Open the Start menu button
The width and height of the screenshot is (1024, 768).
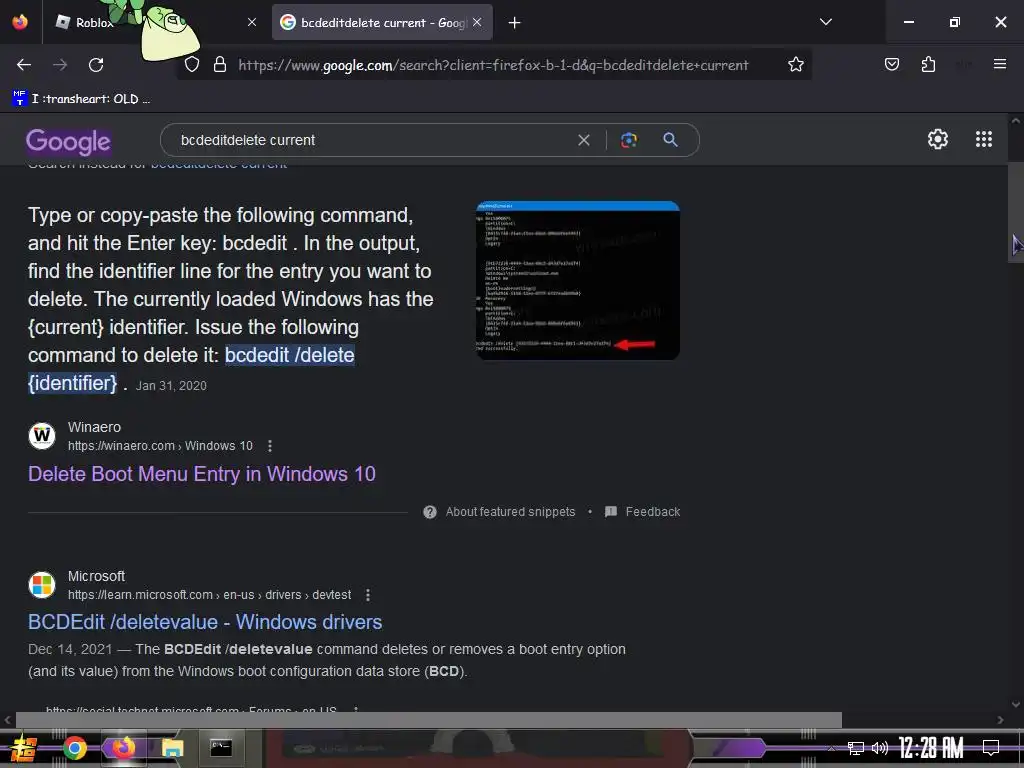(23, 748)
